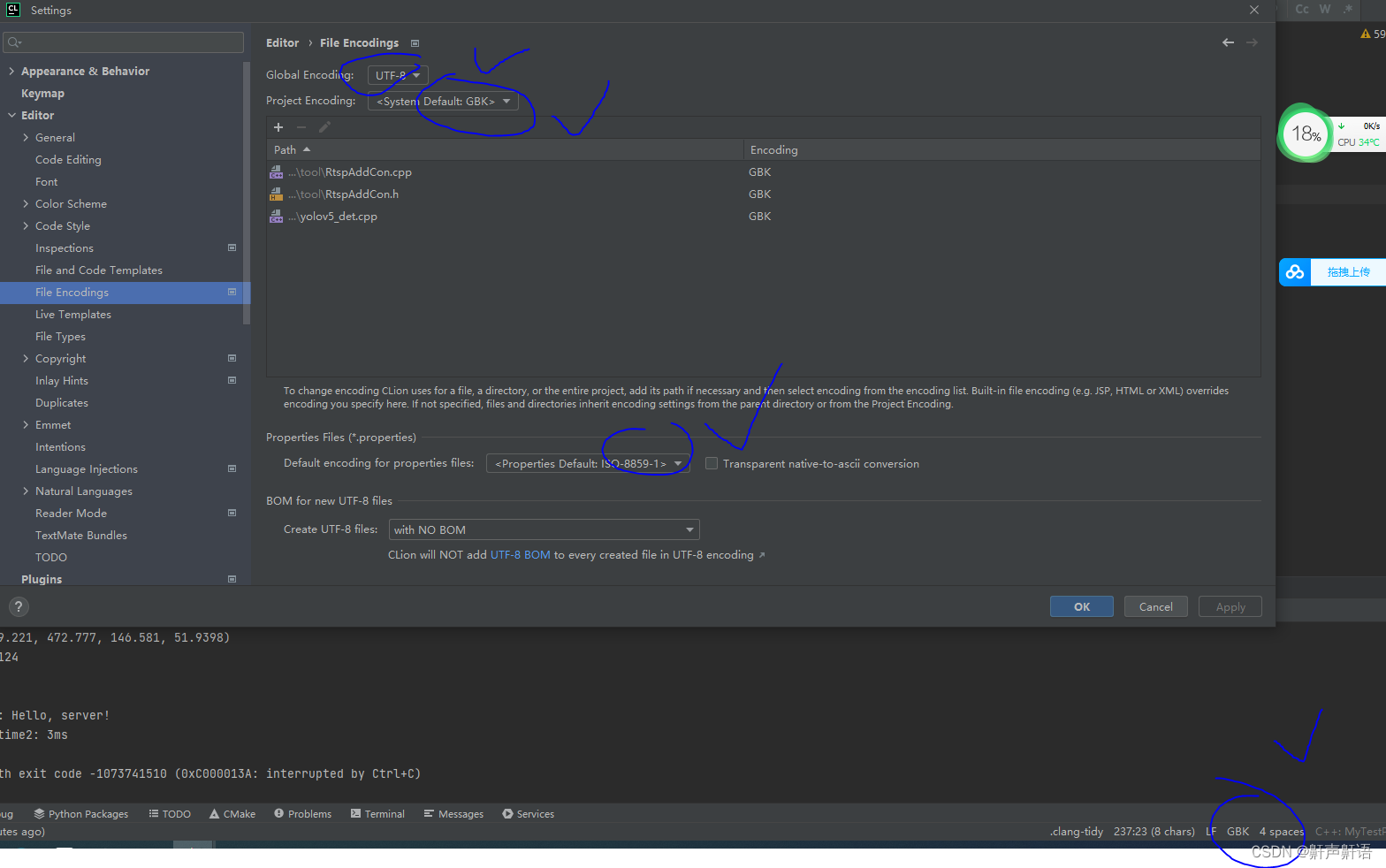
Task: Click the project icon on Copyright row
Action: coord(232,358)
